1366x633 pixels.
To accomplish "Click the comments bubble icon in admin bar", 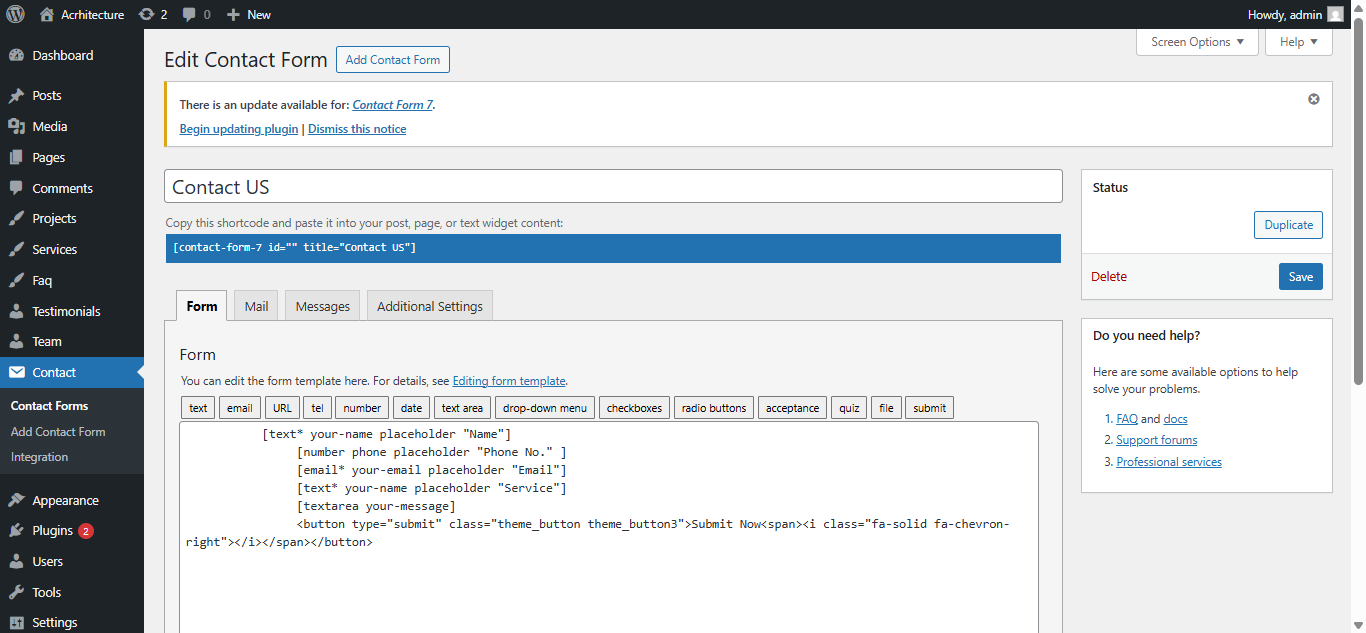I will tap(188, 14).
